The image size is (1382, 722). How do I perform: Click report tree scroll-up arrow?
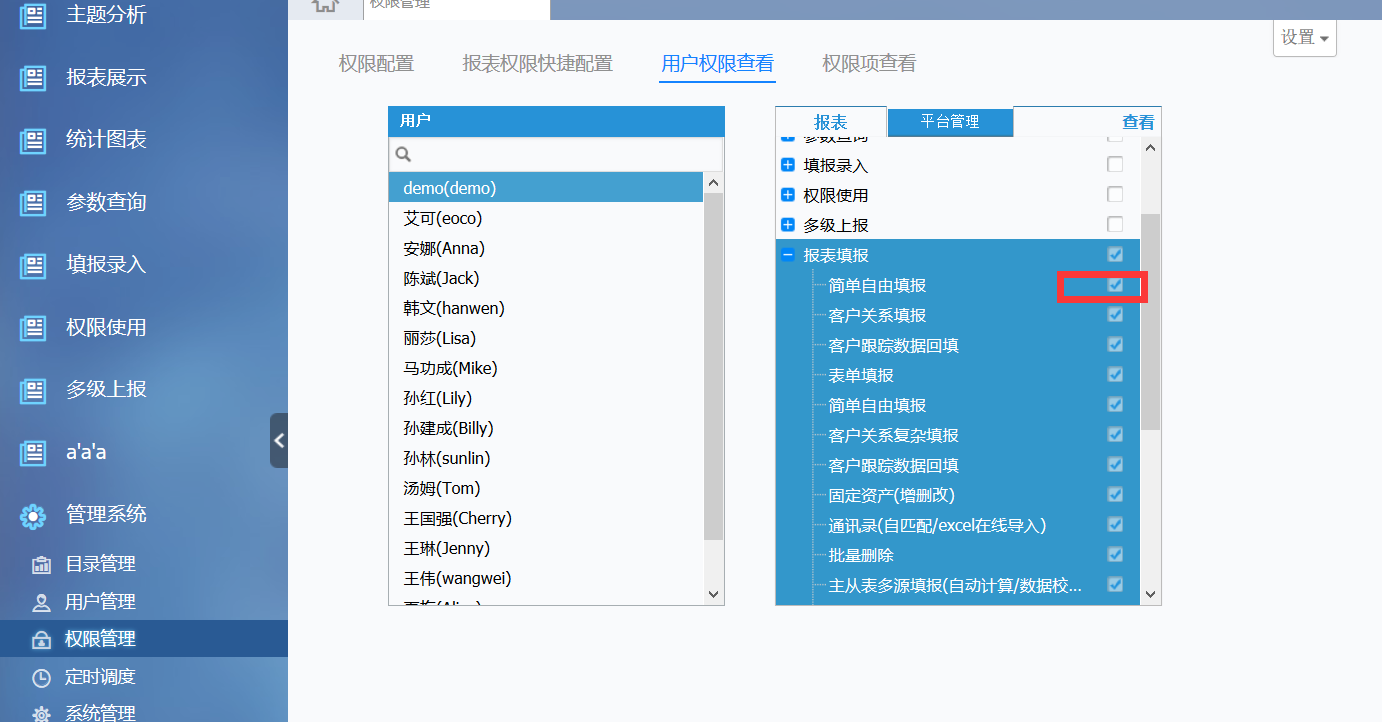pyautogui.click(x=1150, y=147)
